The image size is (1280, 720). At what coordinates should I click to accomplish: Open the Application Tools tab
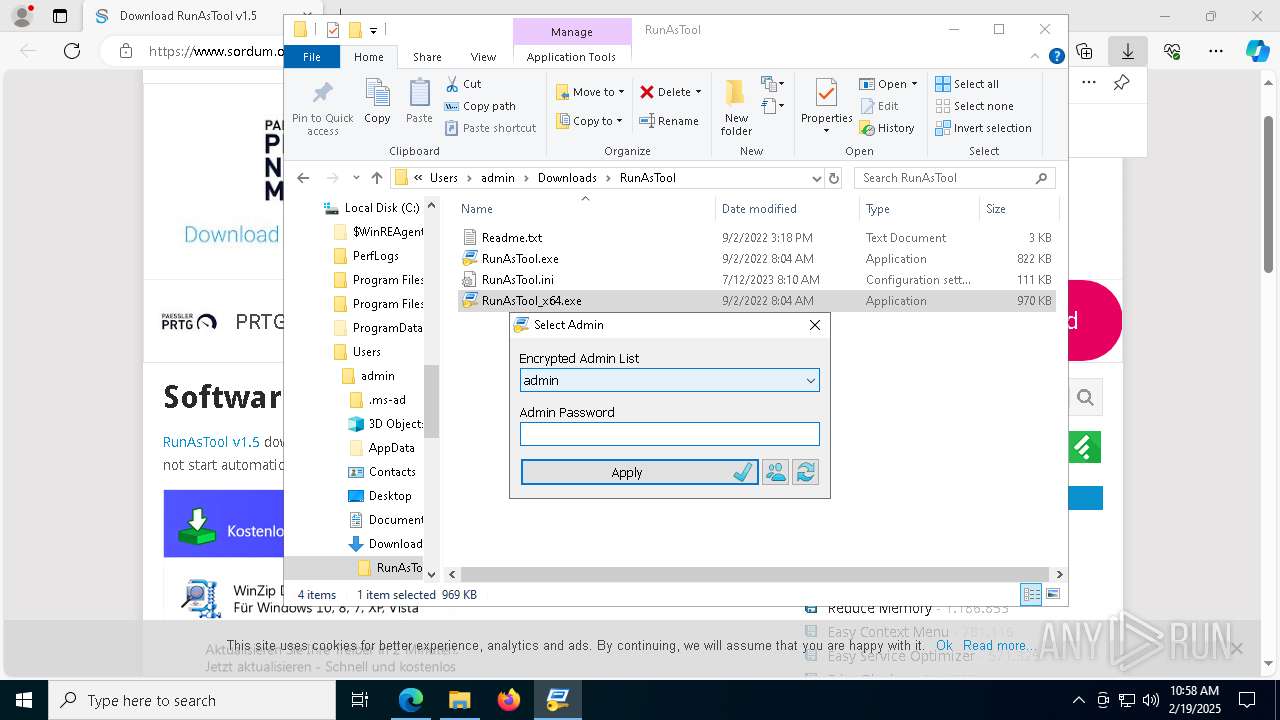(571, 57)
